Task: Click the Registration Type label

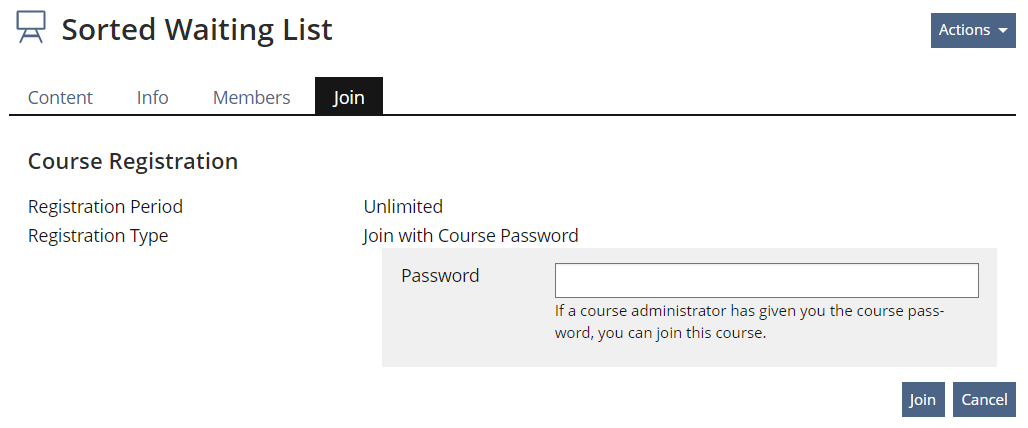Action: click(98, 236)
